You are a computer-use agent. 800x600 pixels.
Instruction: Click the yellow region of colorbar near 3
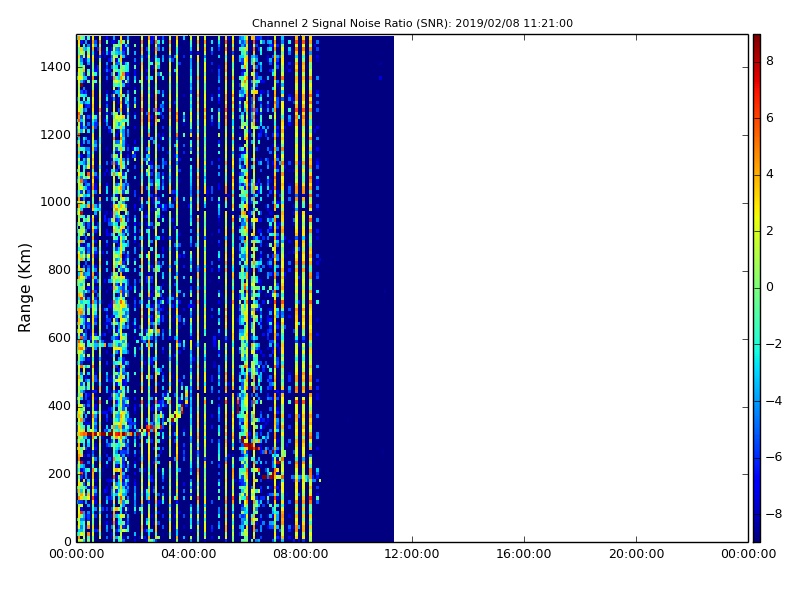pos(757,203)
